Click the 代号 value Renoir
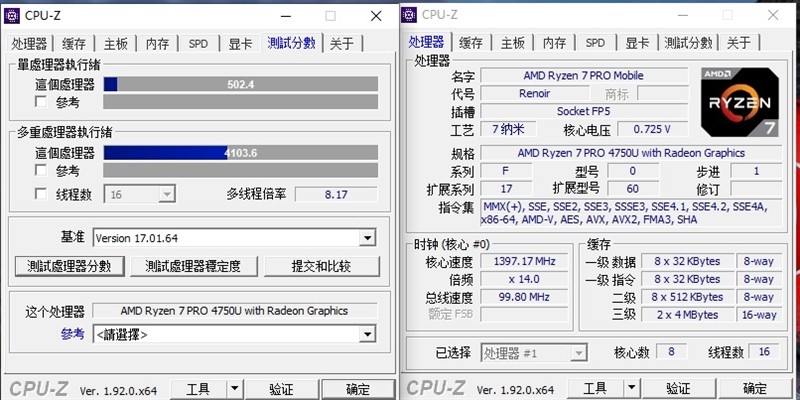The width and height of the screenshot is (800, 400). (x=534, y=93)
